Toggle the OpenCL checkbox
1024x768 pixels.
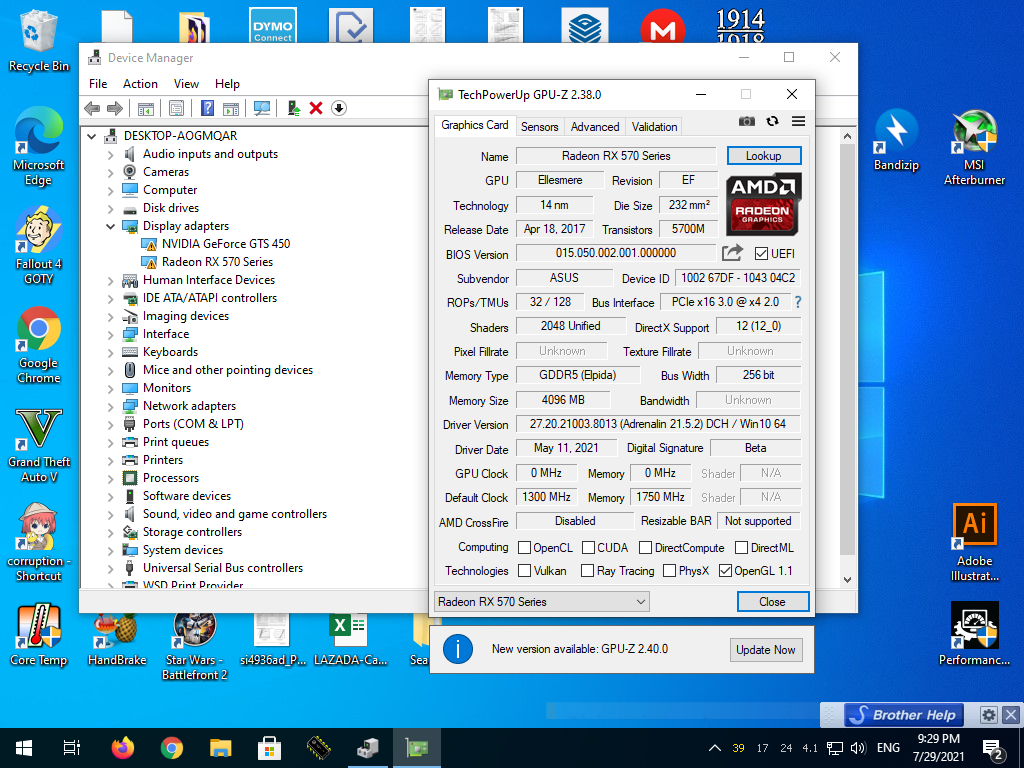[524, 548]
